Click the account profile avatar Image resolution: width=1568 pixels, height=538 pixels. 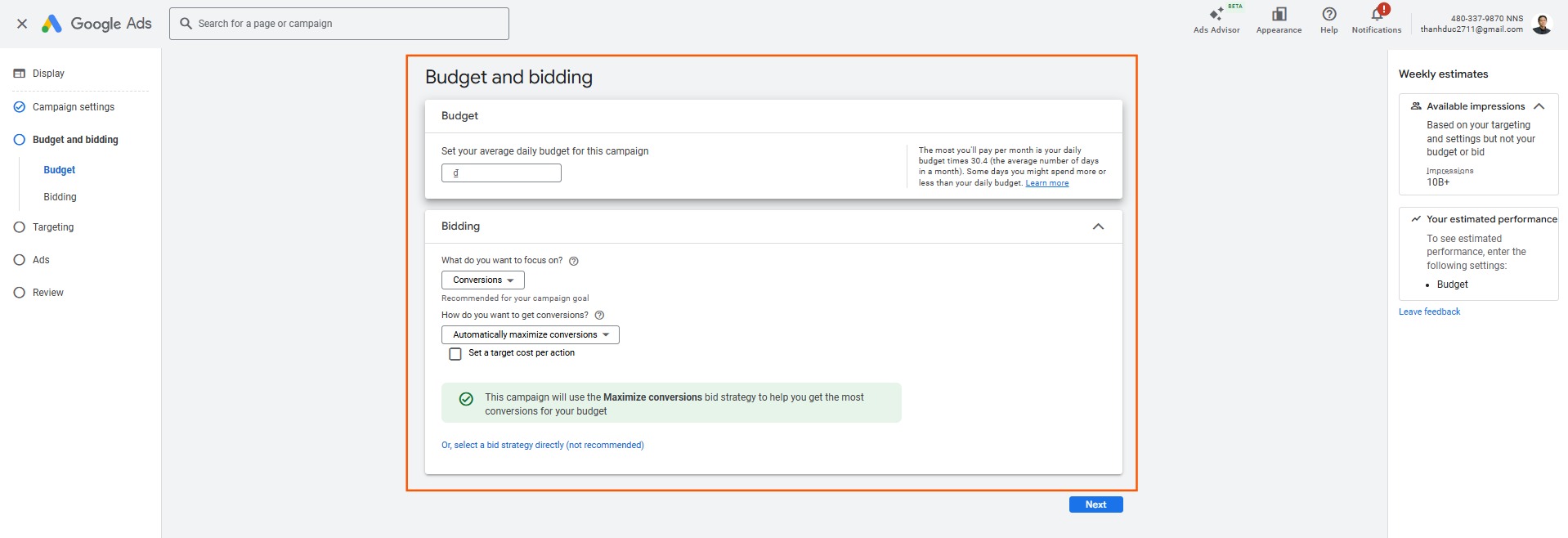click(x=1542, y=25)
